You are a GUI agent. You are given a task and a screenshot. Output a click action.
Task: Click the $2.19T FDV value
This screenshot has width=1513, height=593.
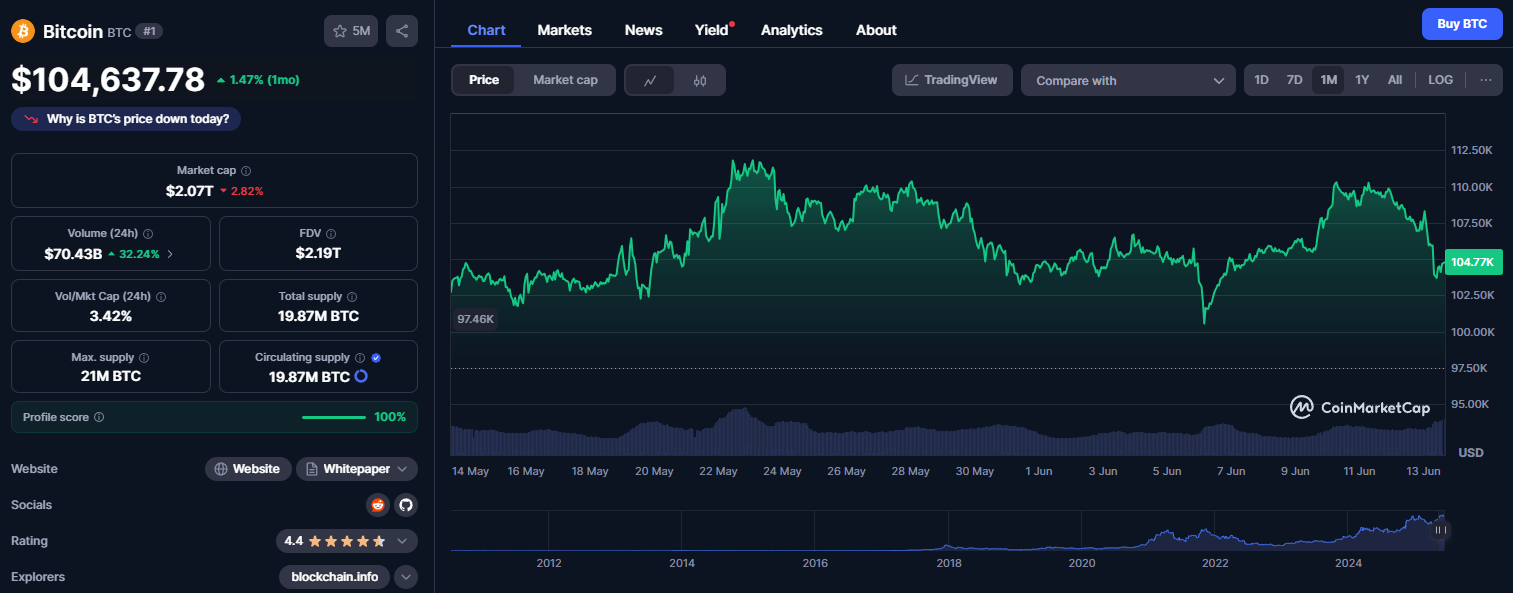(318, 253)
